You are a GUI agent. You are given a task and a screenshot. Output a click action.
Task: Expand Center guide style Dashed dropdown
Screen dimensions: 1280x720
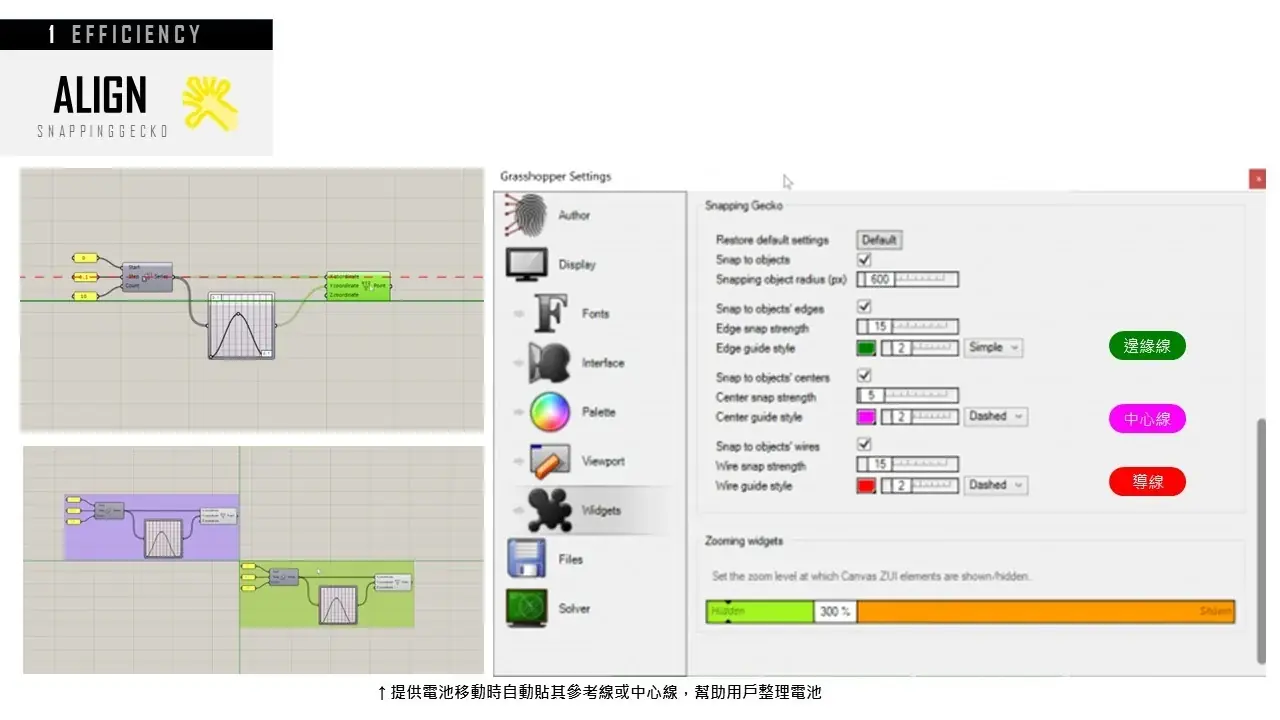(996, 416)
